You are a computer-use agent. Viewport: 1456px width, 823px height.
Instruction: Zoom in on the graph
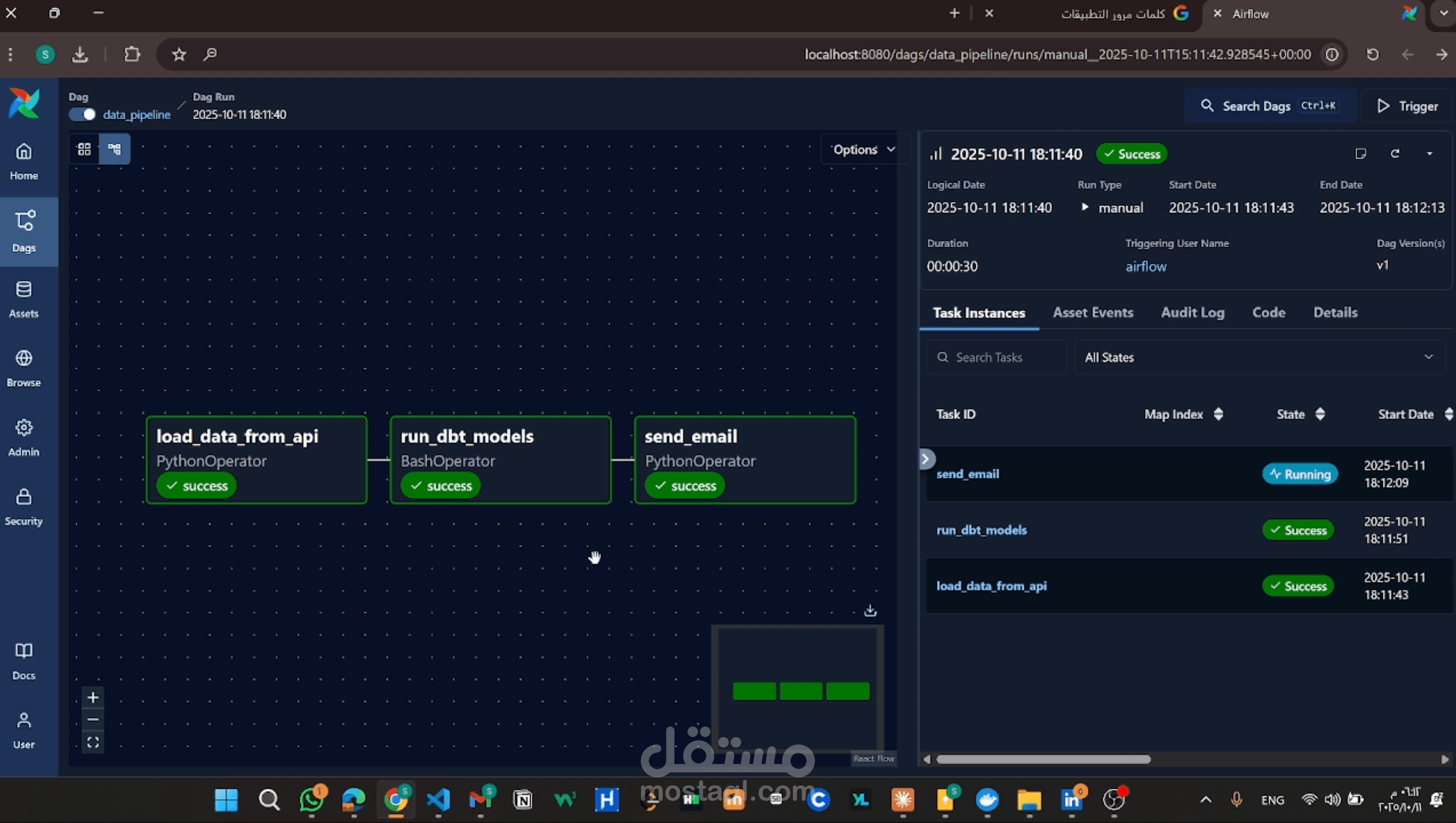coord(93,698)
